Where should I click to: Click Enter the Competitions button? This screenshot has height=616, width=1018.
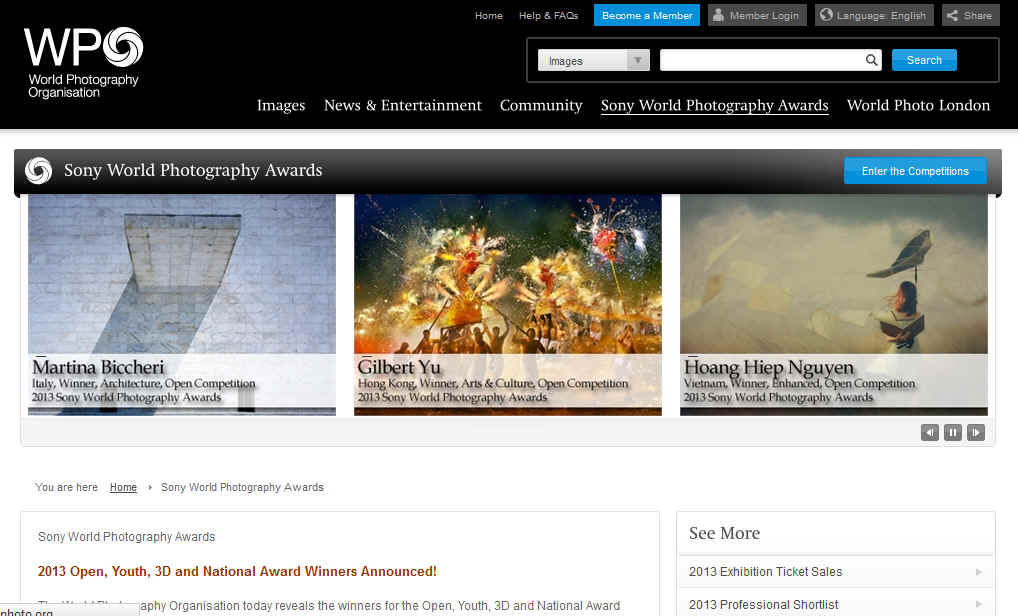(915, 171)
